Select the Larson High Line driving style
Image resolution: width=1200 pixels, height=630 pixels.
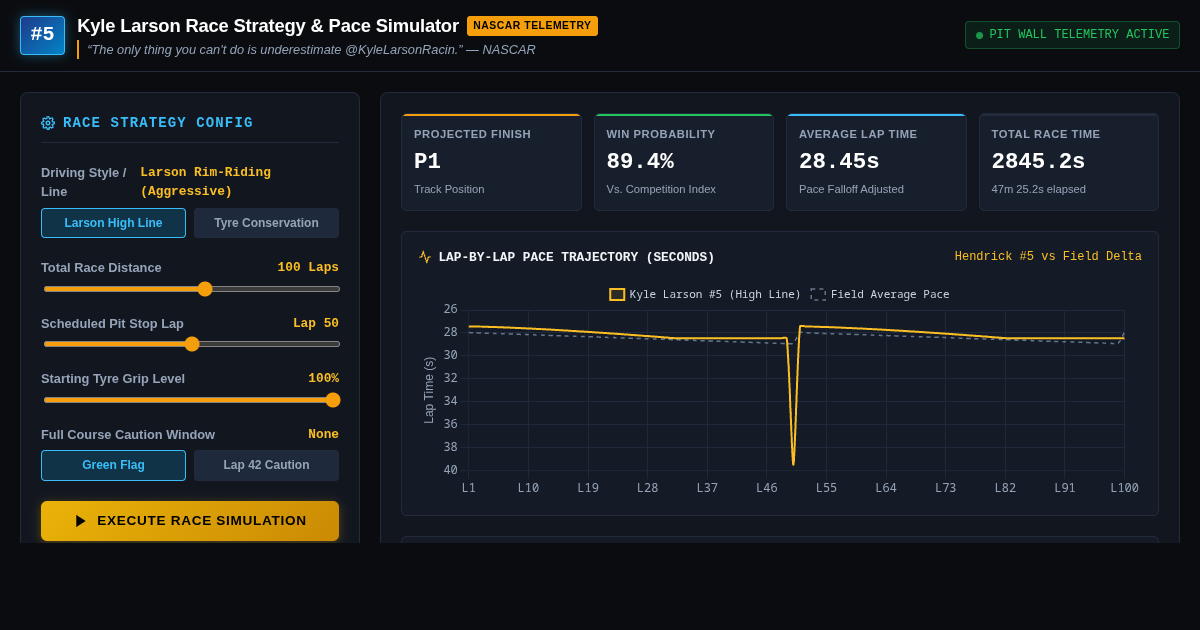113,223
